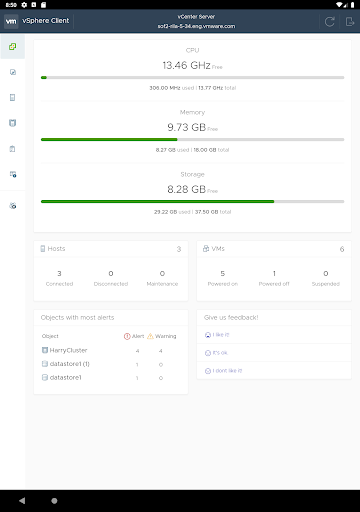Tap the vm logo in header

click(11, 21)
